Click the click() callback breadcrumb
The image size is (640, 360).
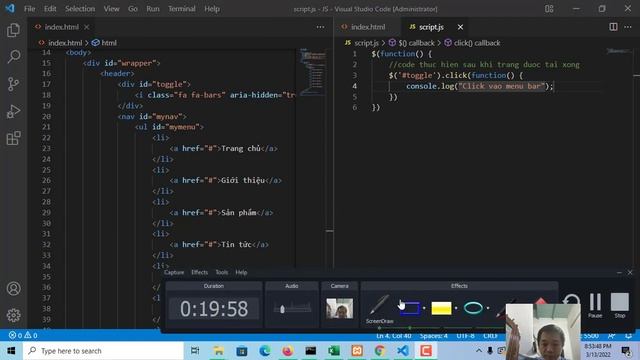point(472,43)
